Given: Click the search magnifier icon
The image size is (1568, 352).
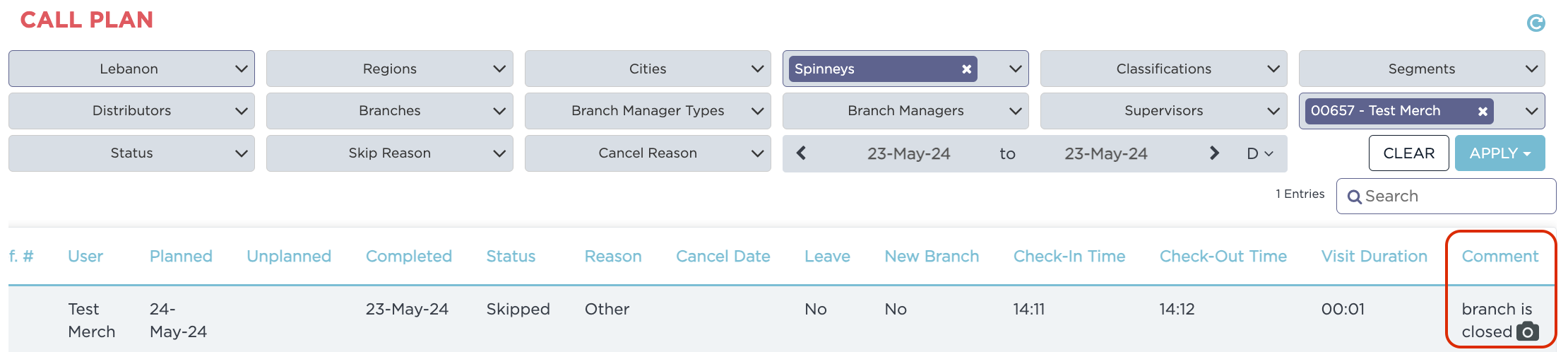Looking at the screenshot, I should point(1354,196).
